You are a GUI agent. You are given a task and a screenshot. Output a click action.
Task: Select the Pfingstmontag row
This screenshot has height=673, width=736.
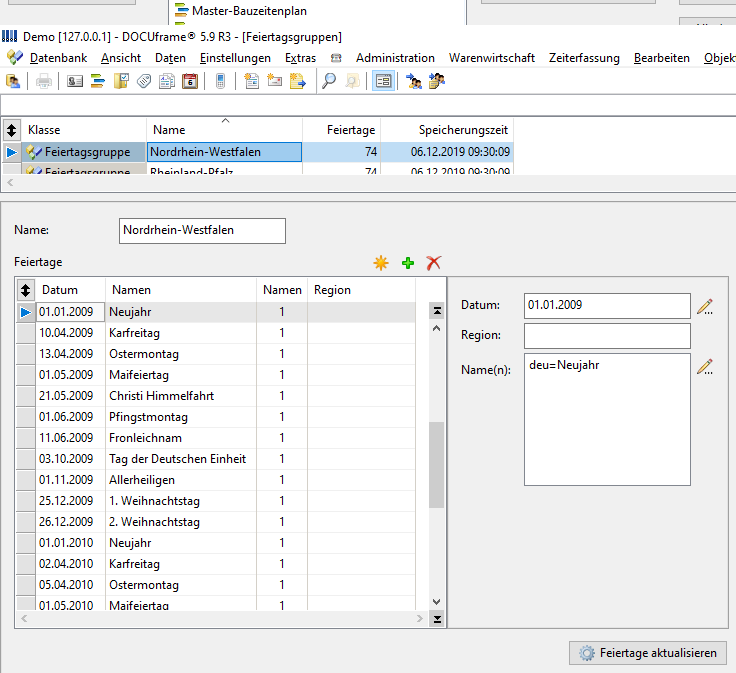click(x=216, y=417)
